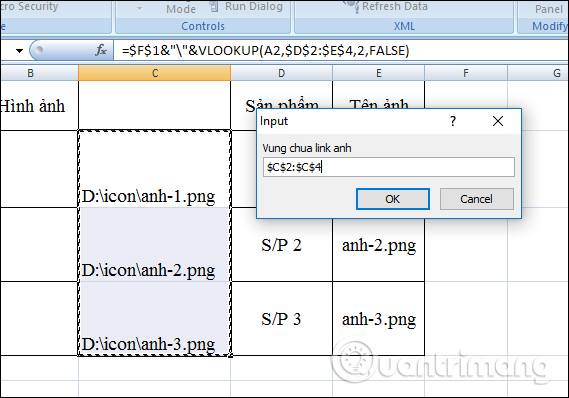Click the formula bar VLOOKUP formula text

tap(266, 50)
